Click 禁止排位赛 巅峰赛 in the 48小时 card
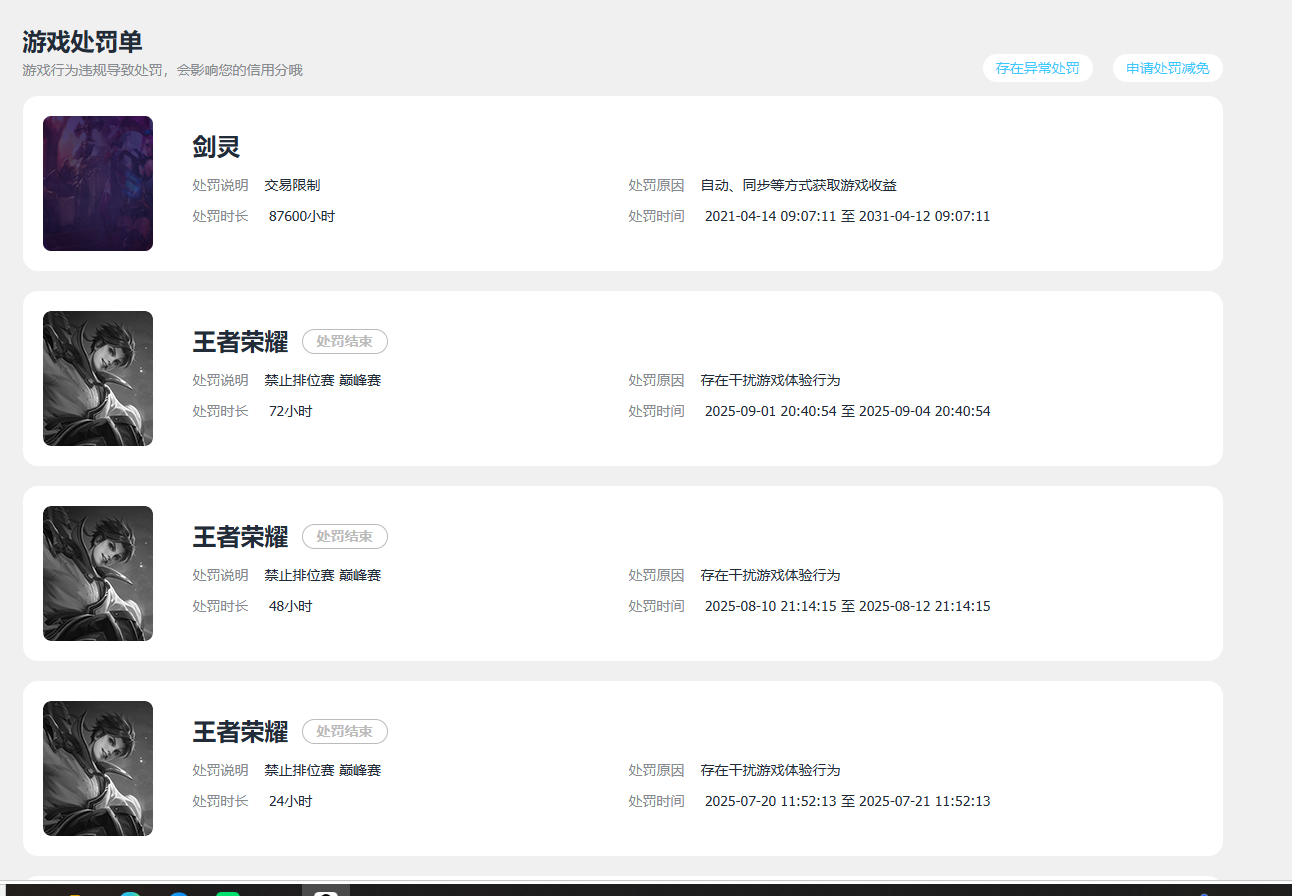1292x896 pixels. click(323, 575)
